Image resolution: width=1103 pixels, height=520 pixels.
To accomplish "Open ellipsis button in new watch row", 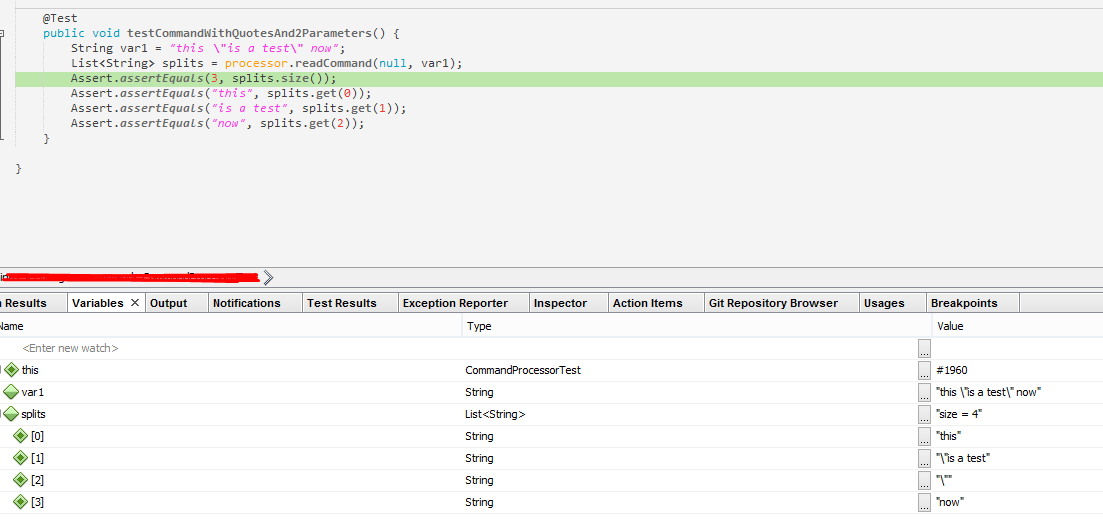I will click(x=924, y=348).
